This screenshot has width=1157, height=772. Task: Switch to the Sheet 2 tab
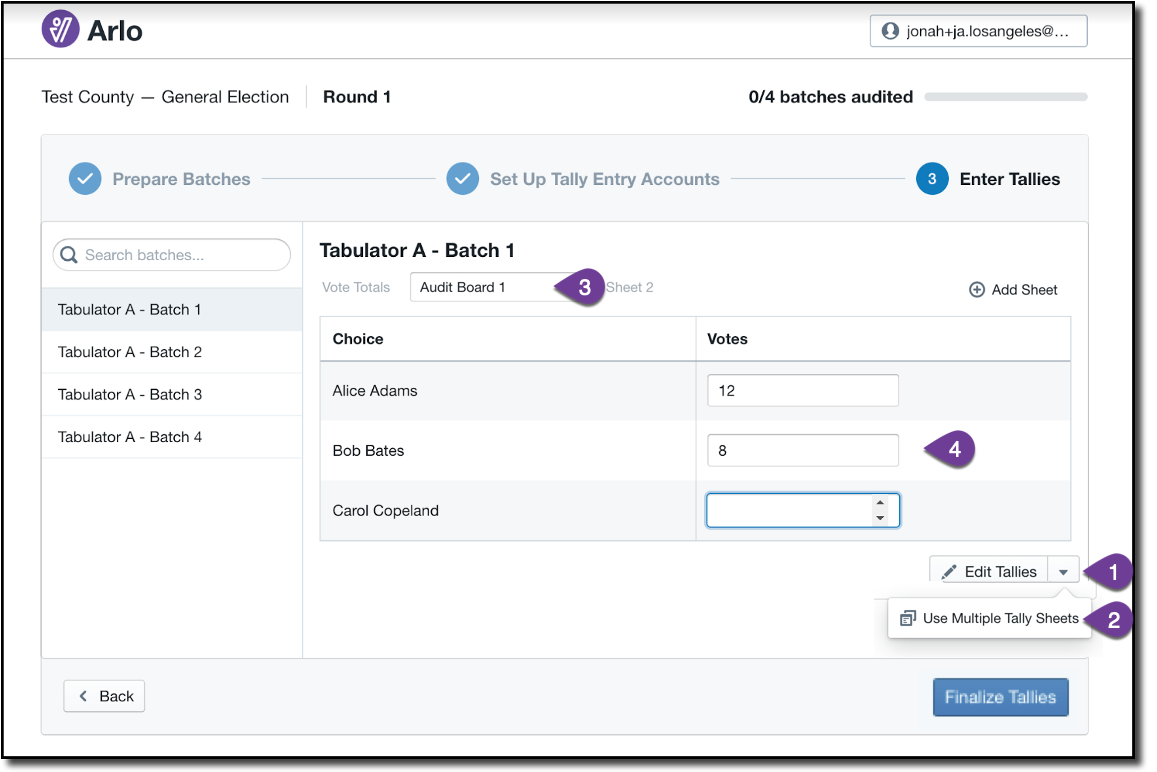630,288
